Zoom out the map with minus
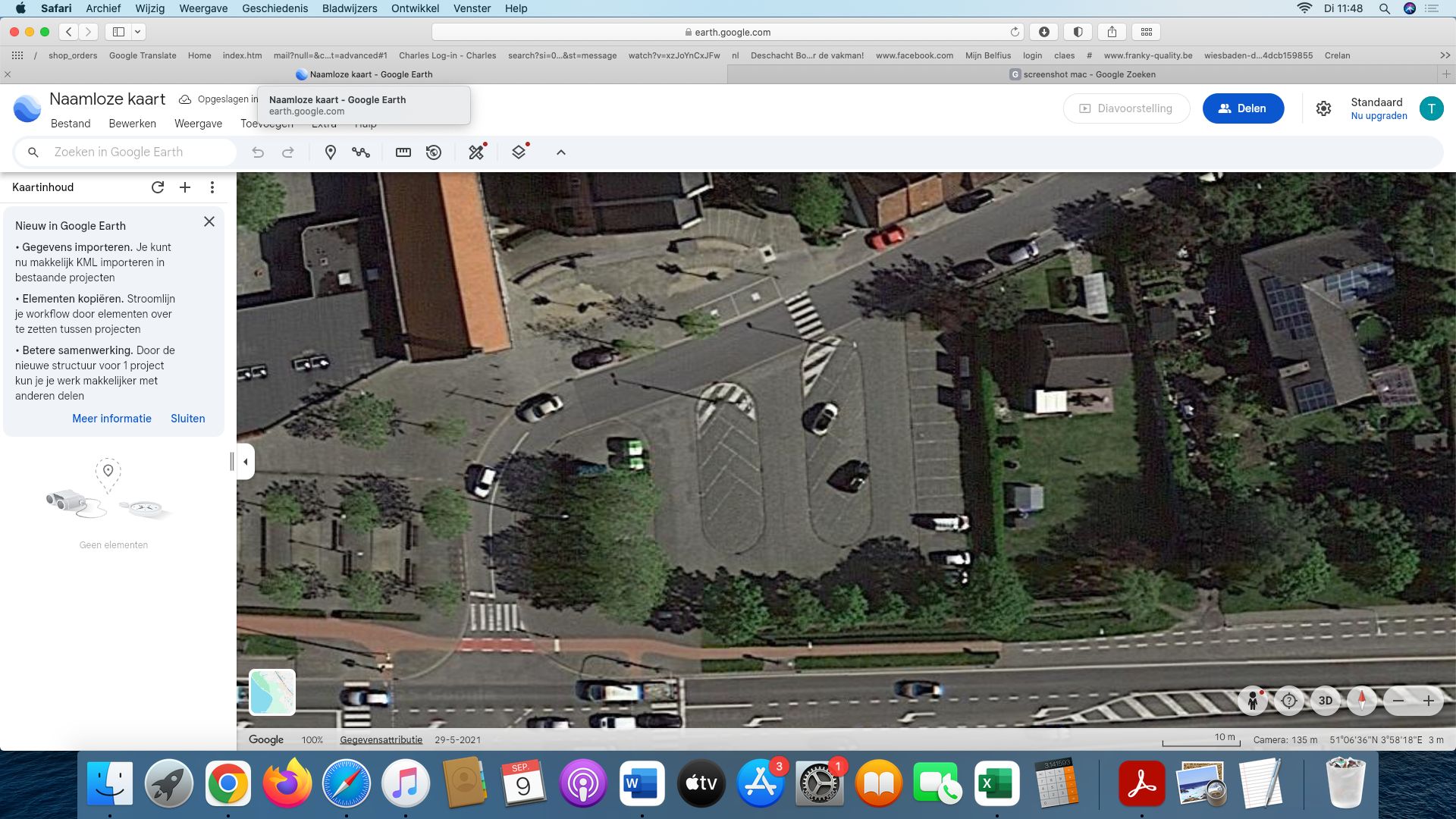This screenshot has height=819, width=1456. tap(1398, 701)
